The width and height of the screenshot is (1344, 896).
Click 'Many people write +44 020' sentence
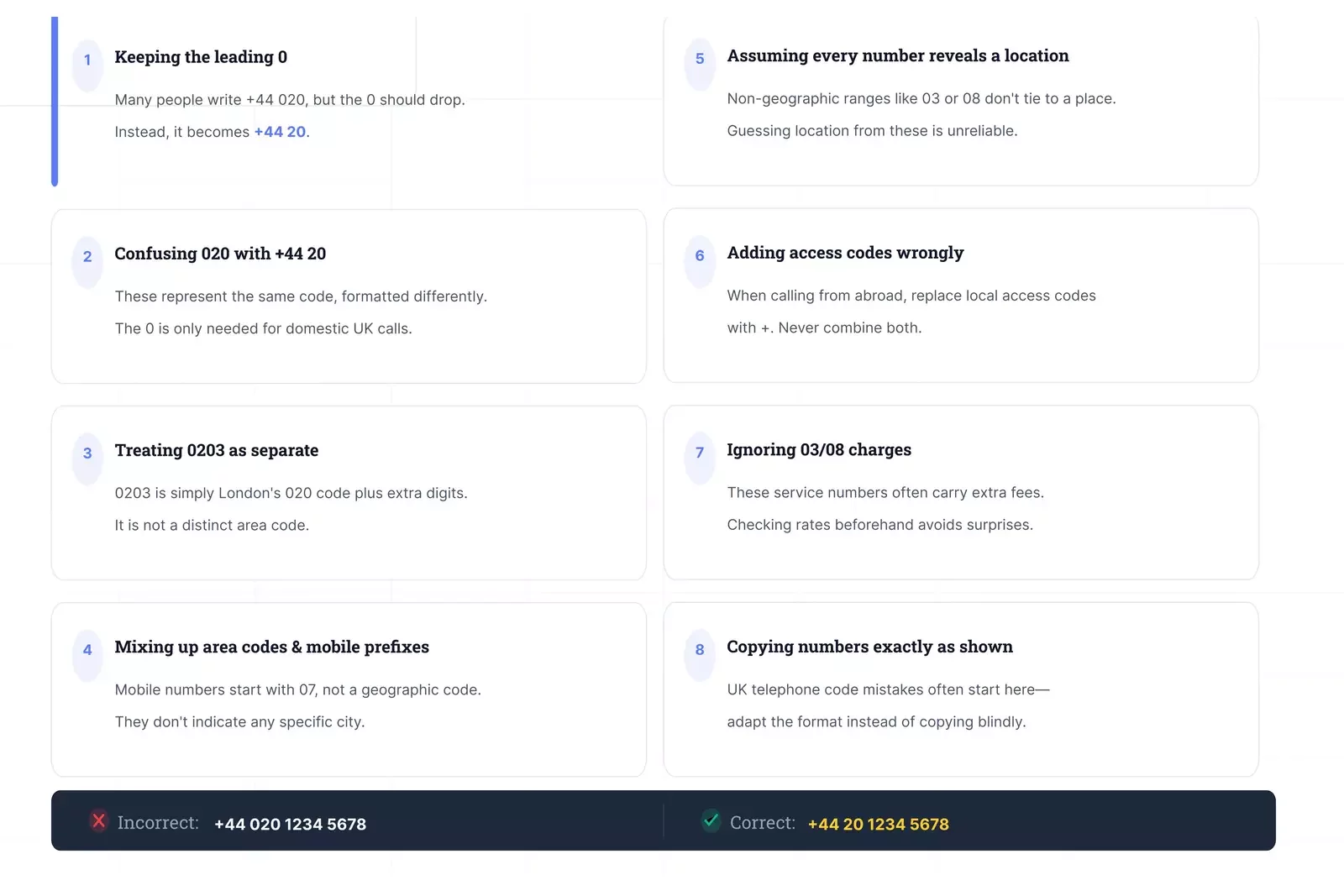290,100
